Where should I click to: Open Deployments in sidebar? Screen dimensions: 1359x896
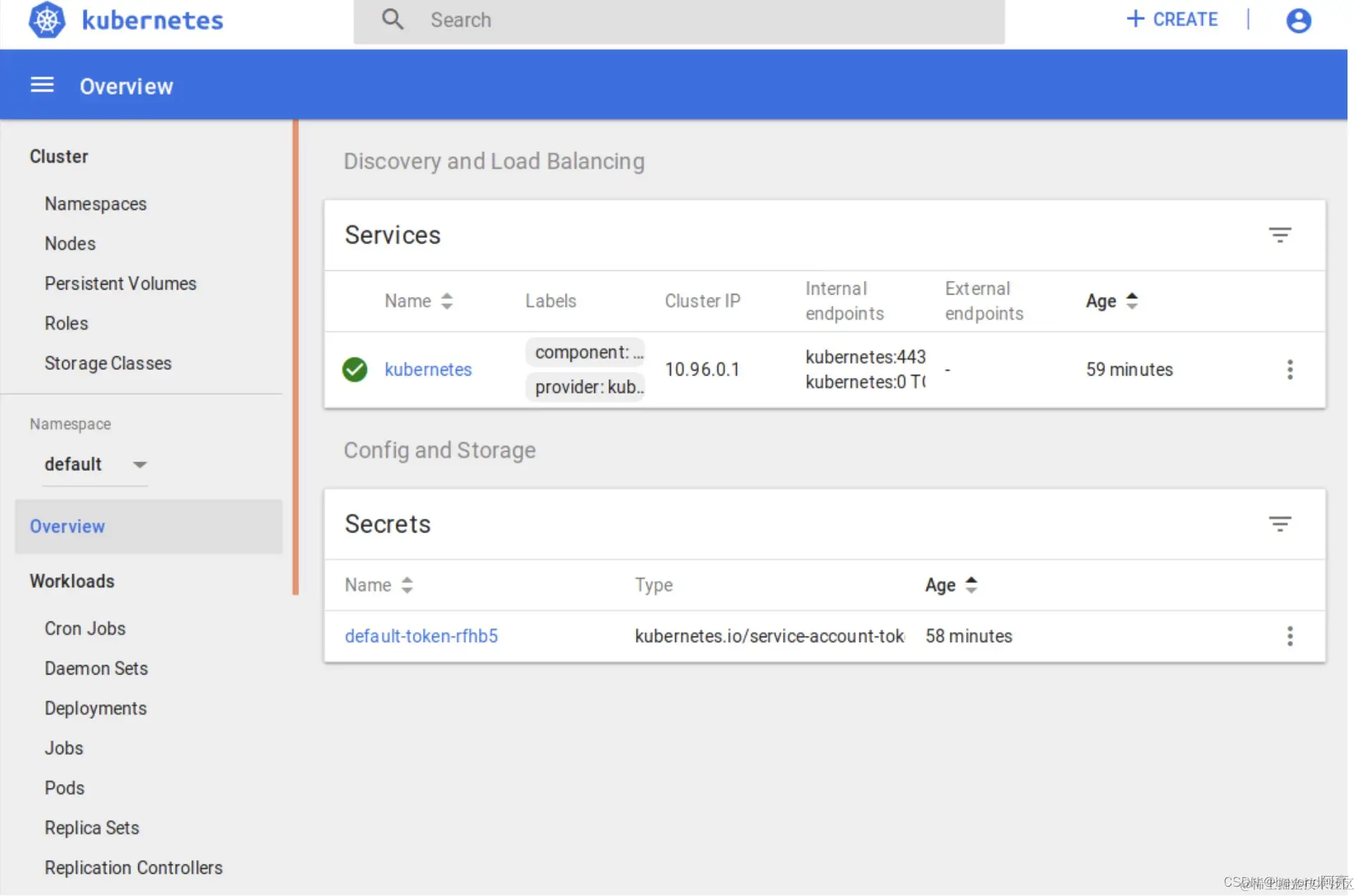pyautogui.click(x=95, y=709)
